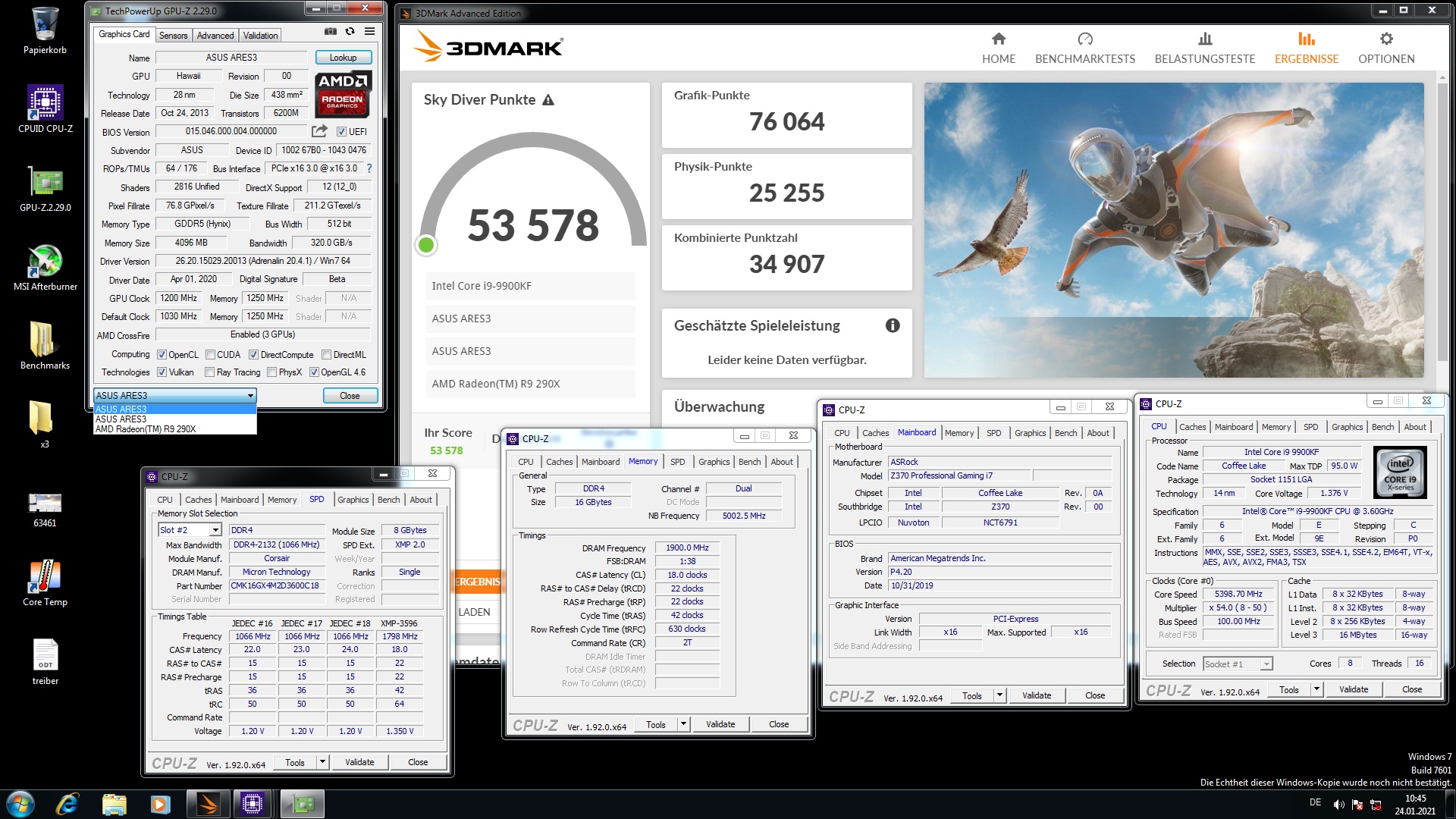Switch to CPU-Z via taskbar icon
This screenshot has height=819, width=1456.
click(253, 804)
